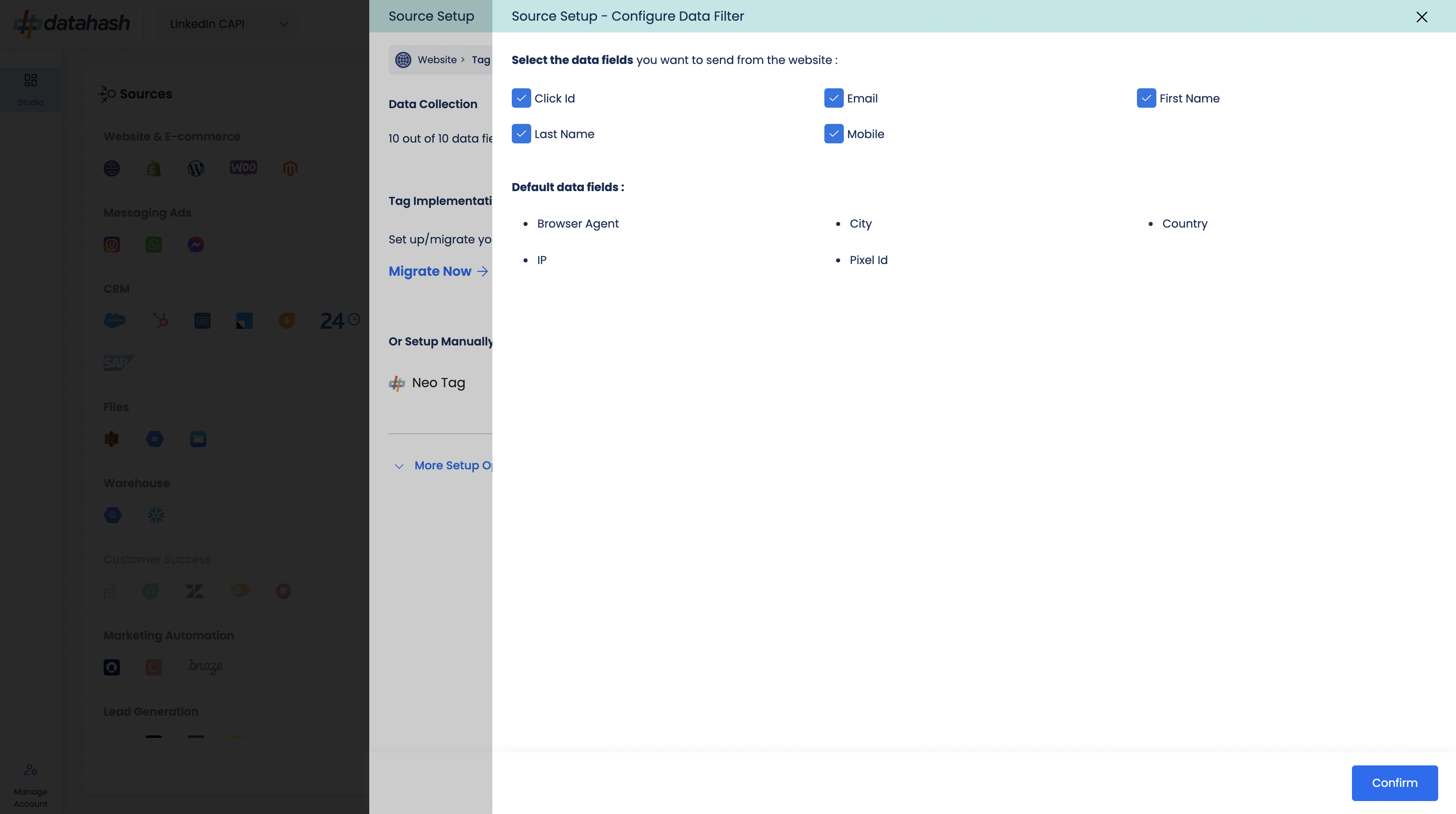The height and width of the screenshot is (814, 1456).
Task: Open the LinkedIn CAPI workspace dropdown
Action: point(228,24)
